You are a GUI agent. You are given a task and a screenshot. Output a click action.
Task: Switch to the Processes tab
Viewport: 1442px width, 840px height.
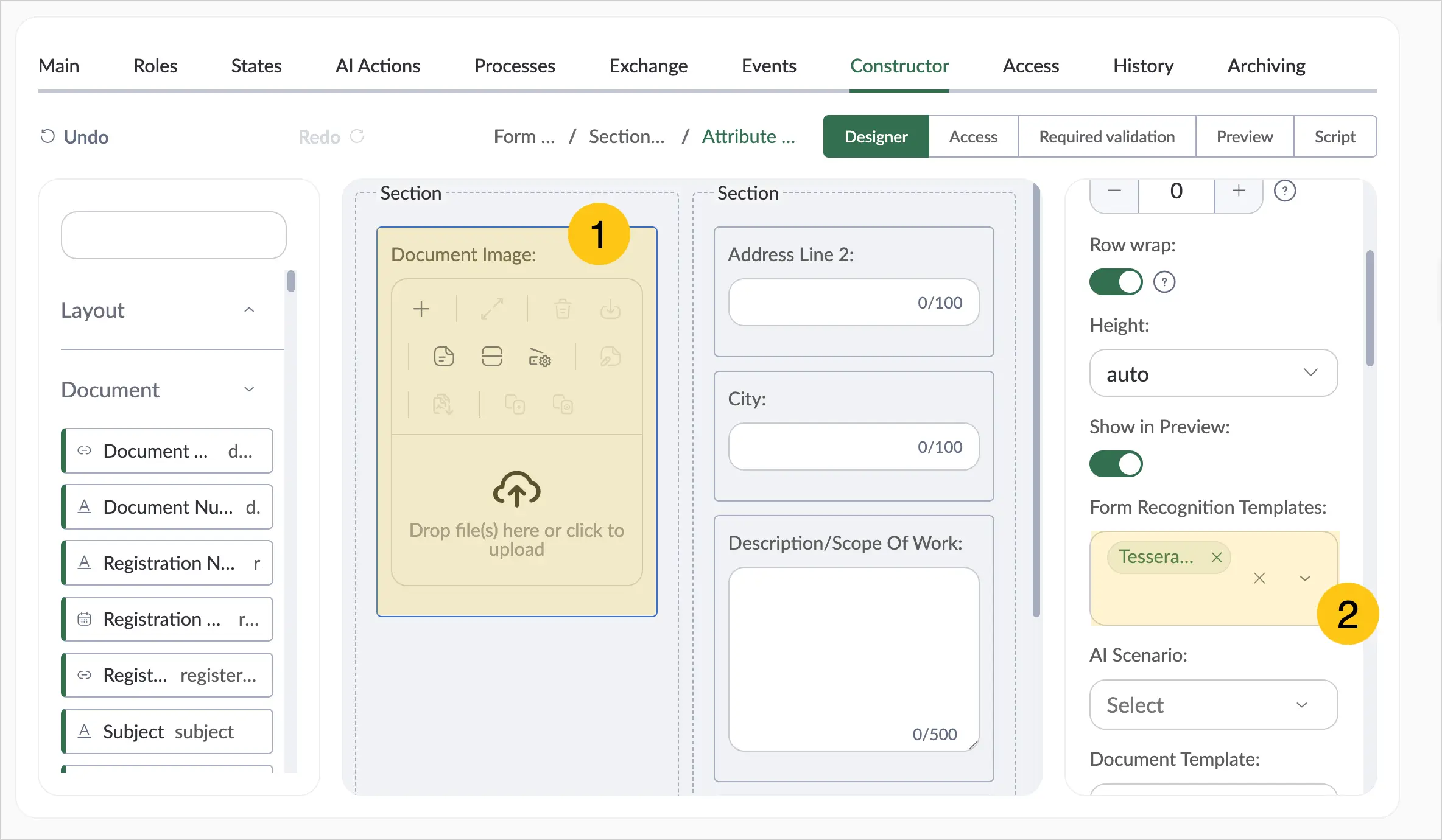pos(515,66)
